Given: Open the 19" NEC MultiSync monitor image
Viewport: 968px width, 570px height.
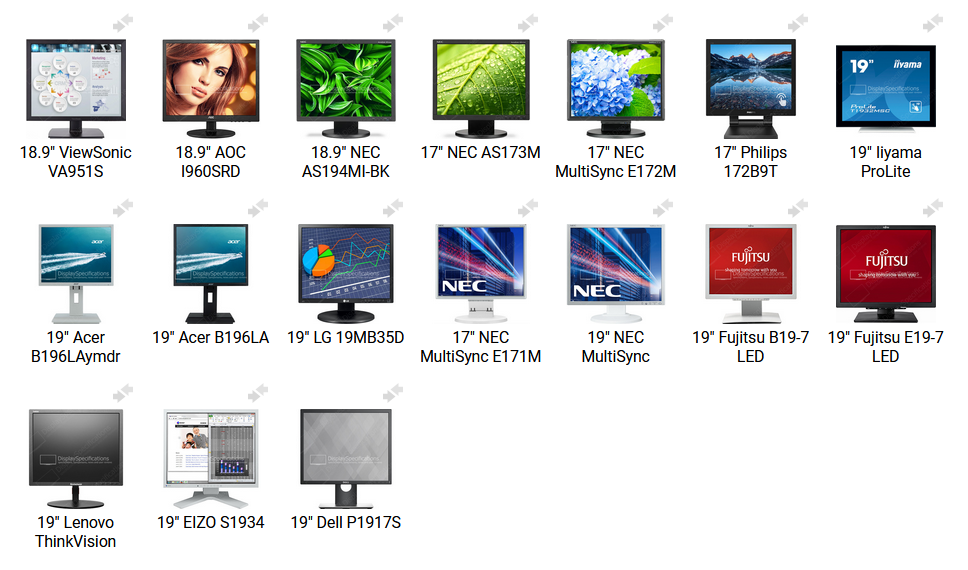Looking at the screenshot, I should (x=615, y=274).
